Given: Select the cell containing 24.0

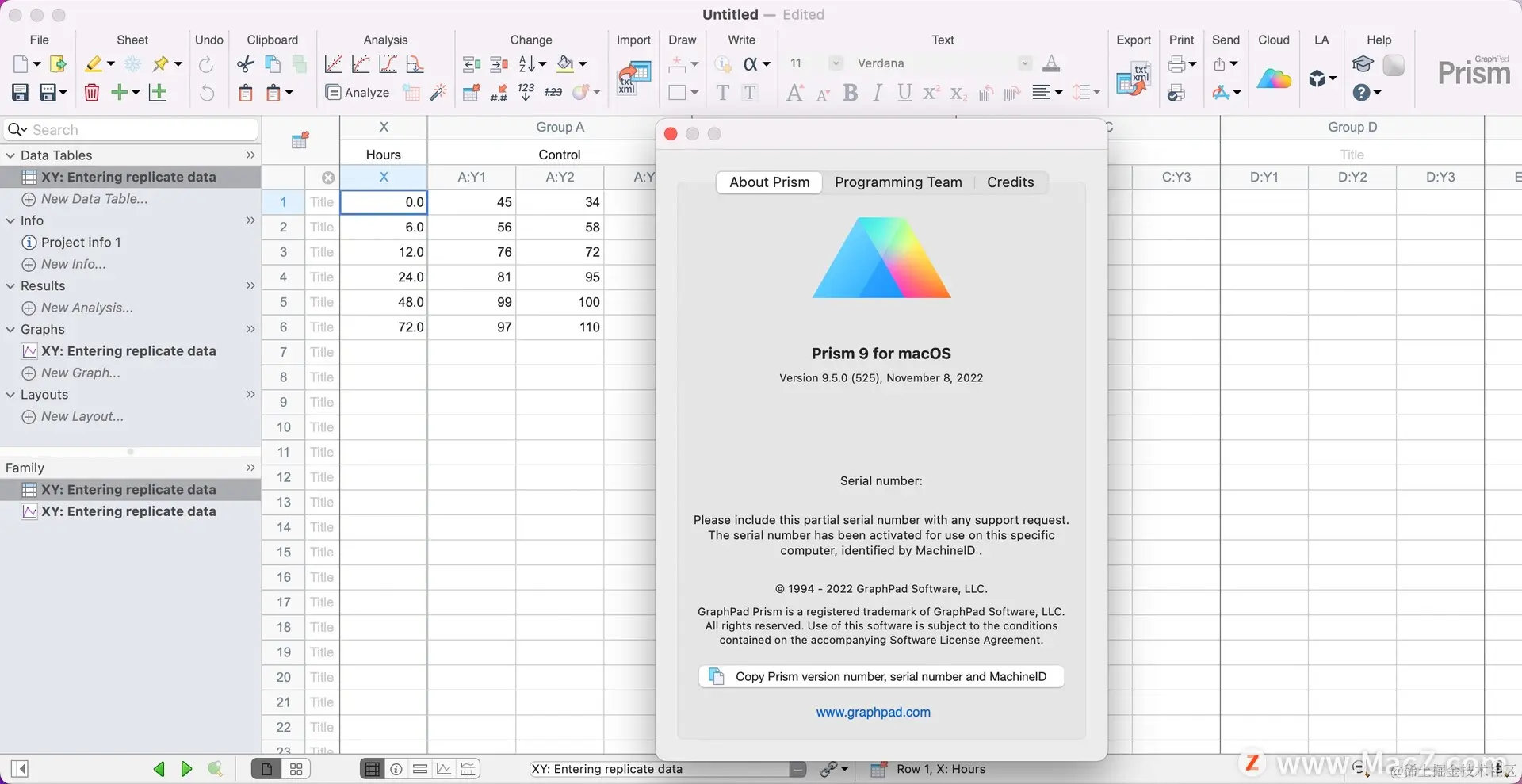Looking at the screenshot, I should coord(384,277).
